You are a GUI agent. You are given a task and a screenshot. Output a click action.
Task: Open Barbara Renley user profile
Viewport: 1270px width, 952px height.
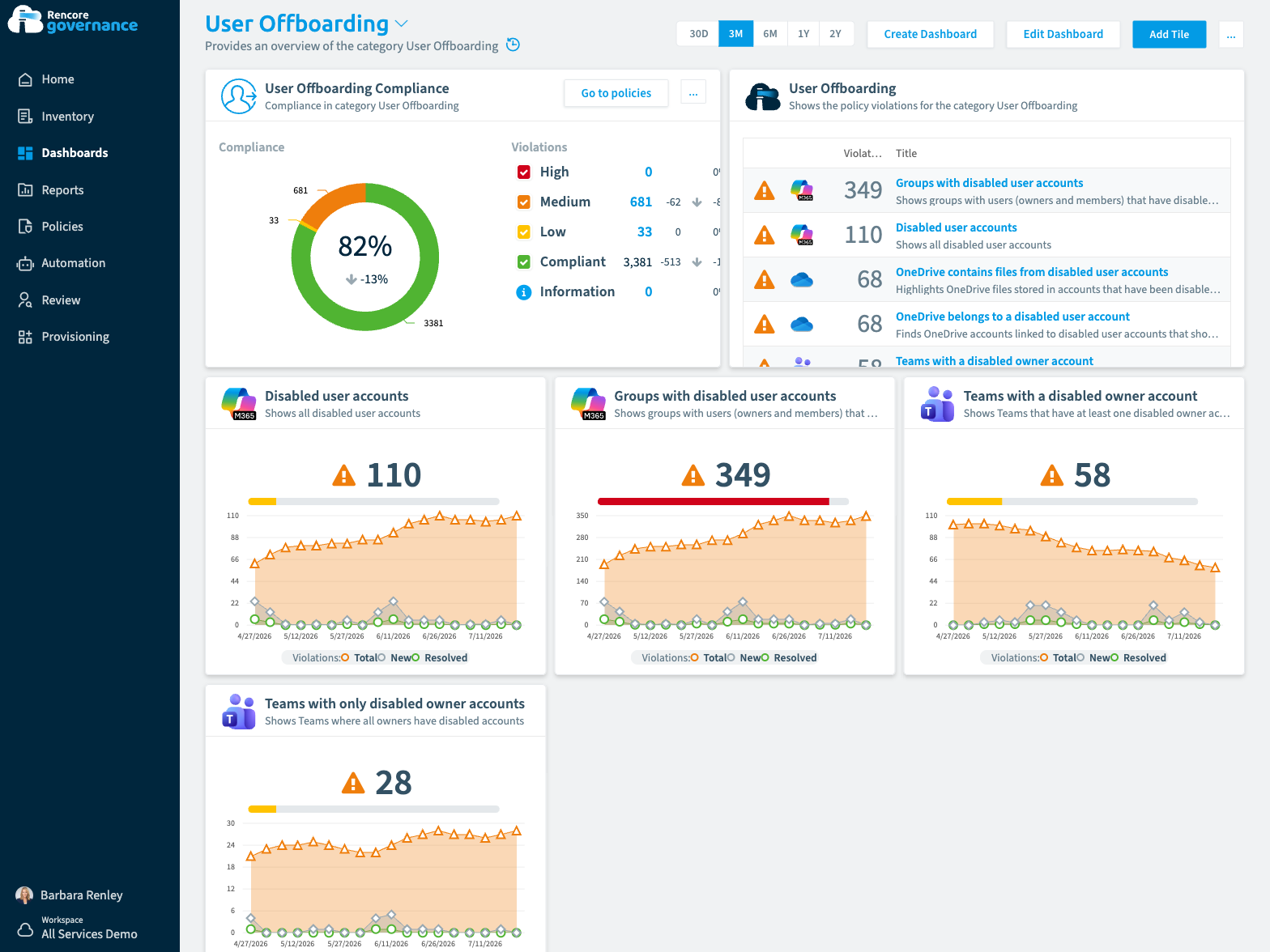click(x=70, y=895)
